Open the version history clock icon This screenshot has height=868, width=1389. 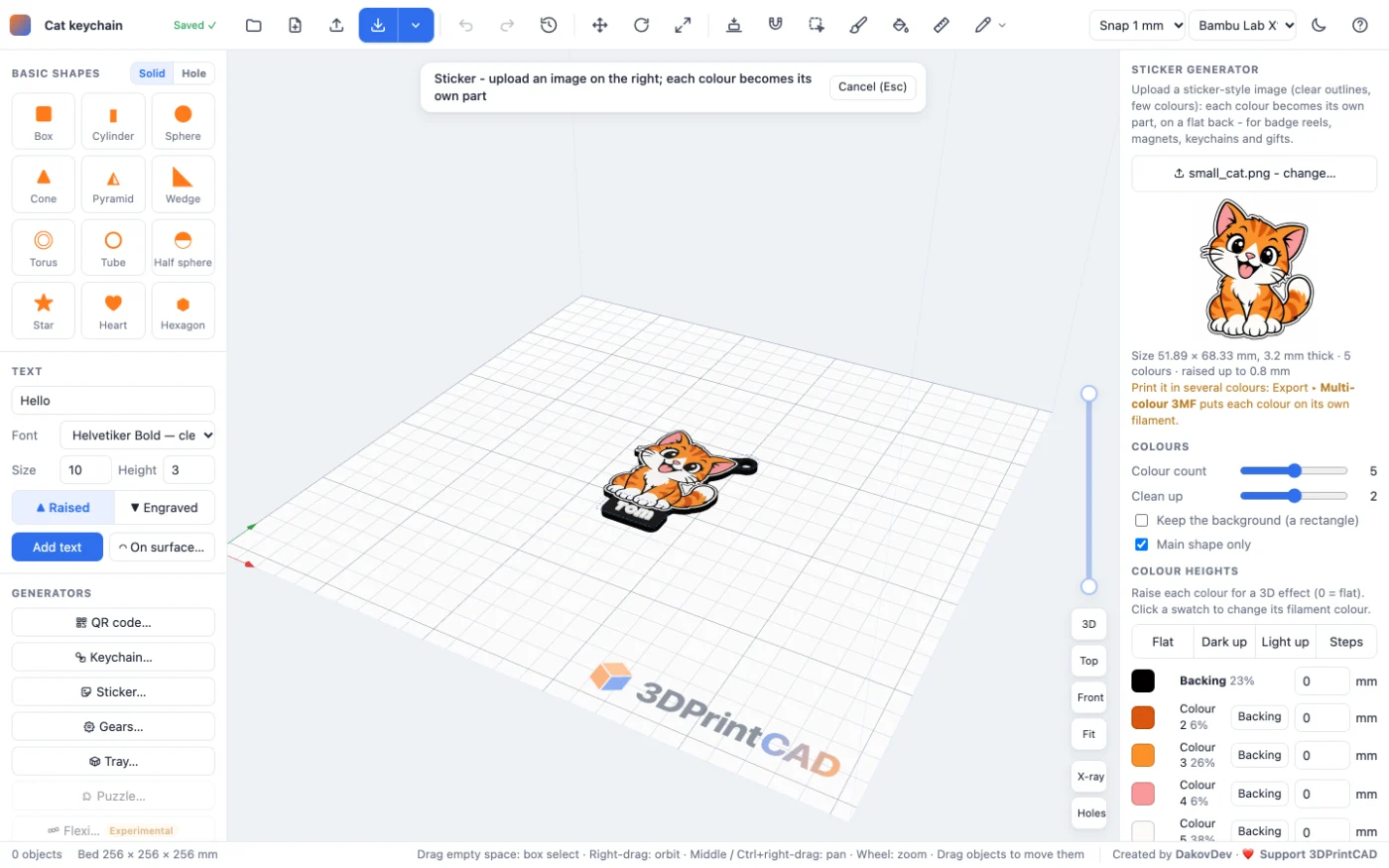549,25
